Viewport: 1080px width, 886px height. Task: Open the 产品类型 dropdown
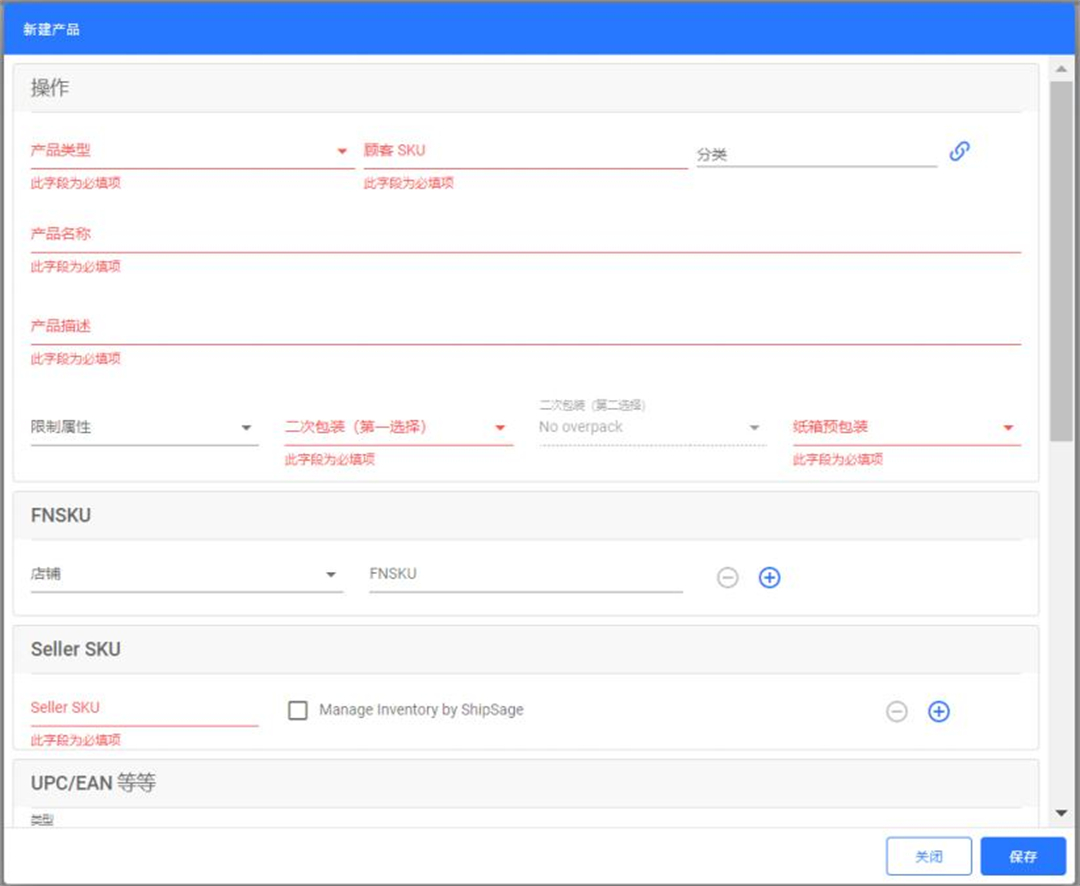(192, 151)
